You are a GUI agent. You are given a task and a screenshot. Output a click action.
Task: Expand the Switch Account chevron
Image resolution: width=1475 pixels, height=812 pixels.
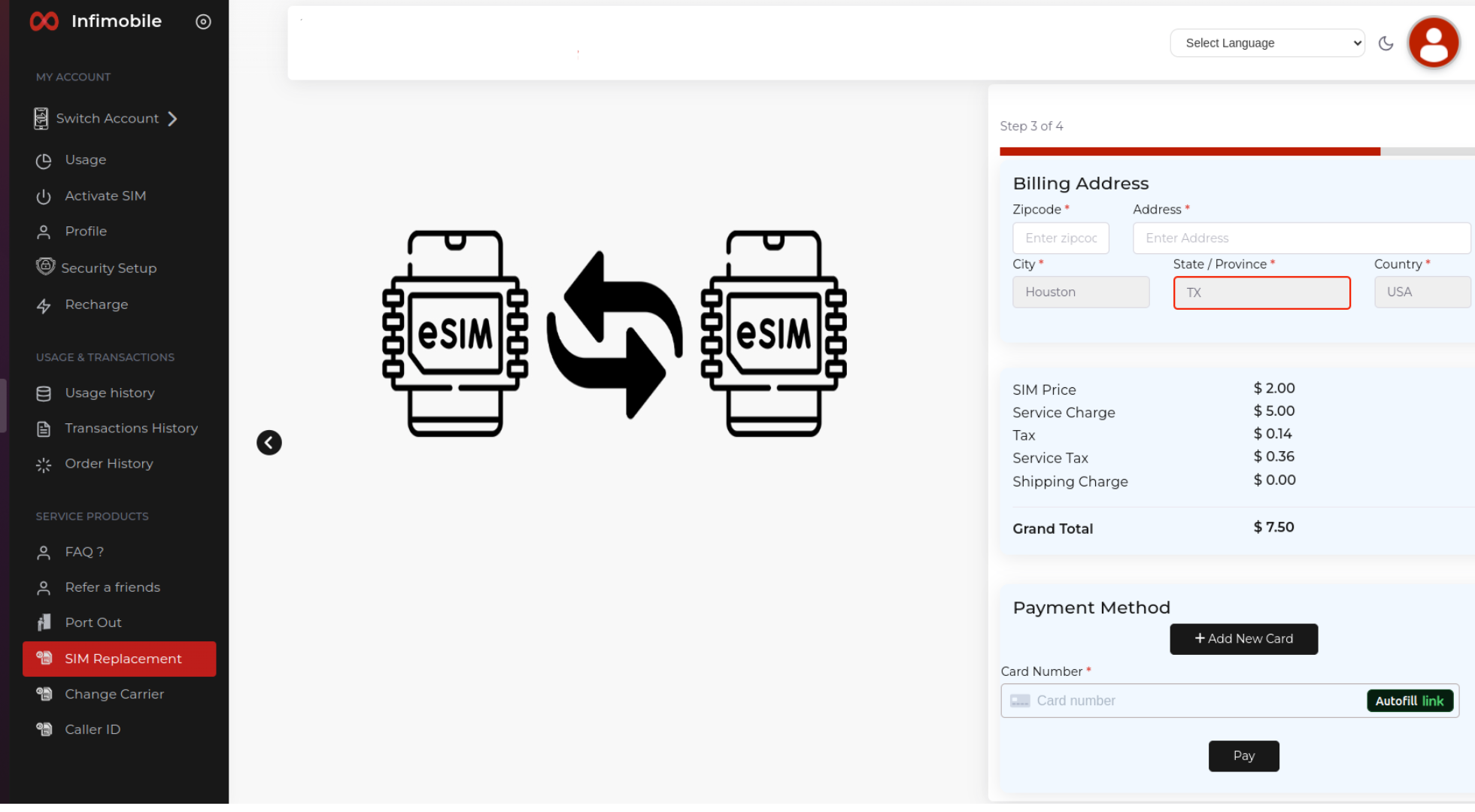tap(173, 119)
